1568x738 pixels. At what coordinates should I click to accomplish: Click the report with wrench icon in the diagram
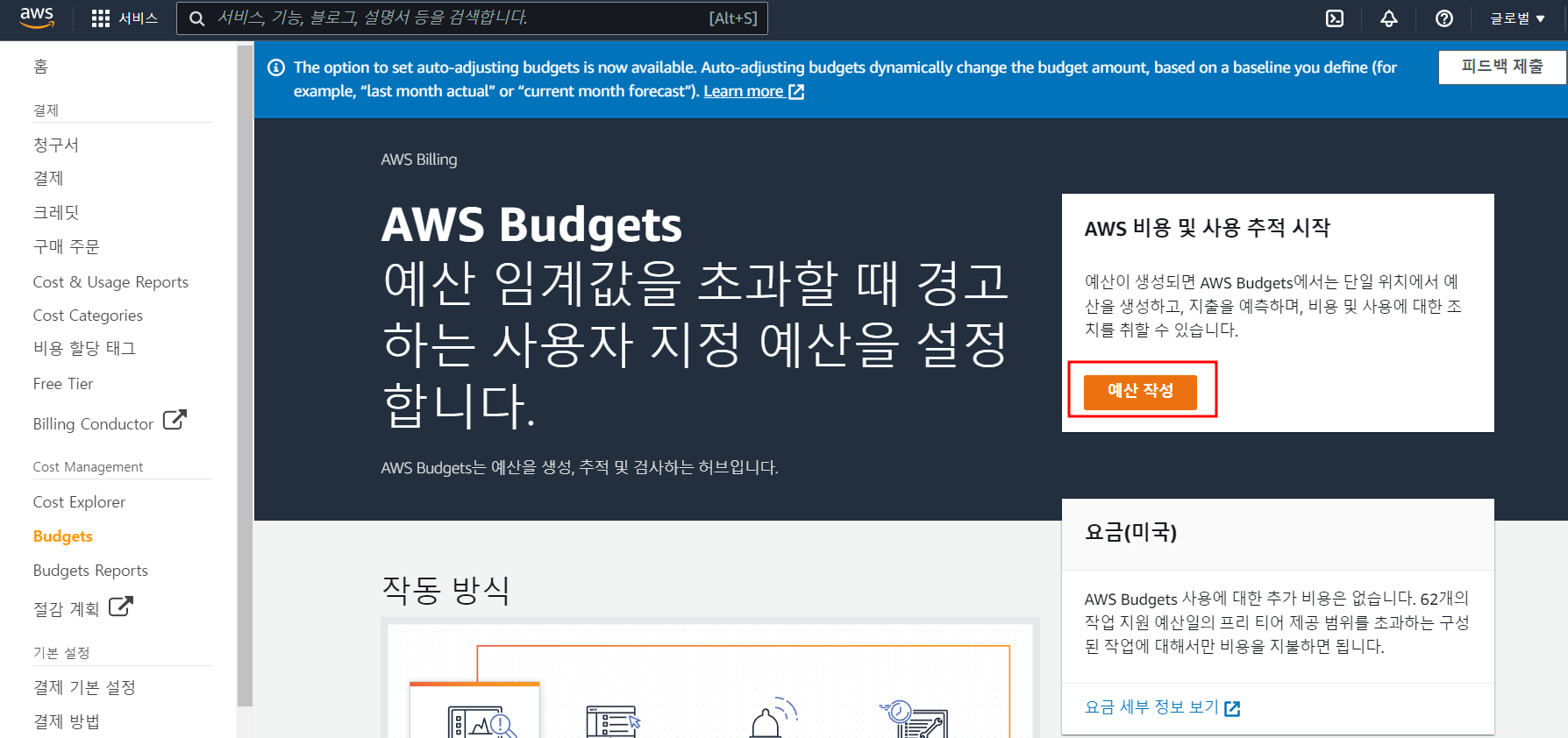(915, 719)
